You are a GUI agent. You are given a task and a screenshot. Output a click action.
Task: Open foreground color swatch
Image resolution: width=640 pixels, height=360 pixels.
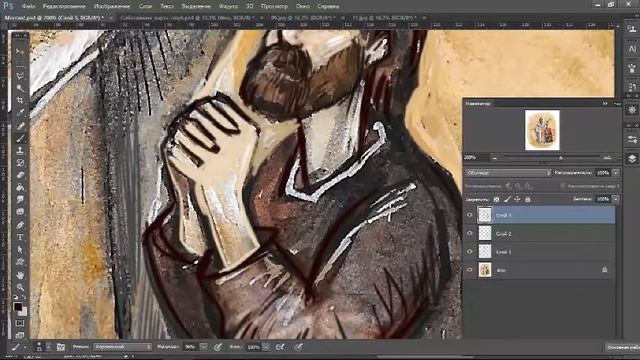point(18,307)
